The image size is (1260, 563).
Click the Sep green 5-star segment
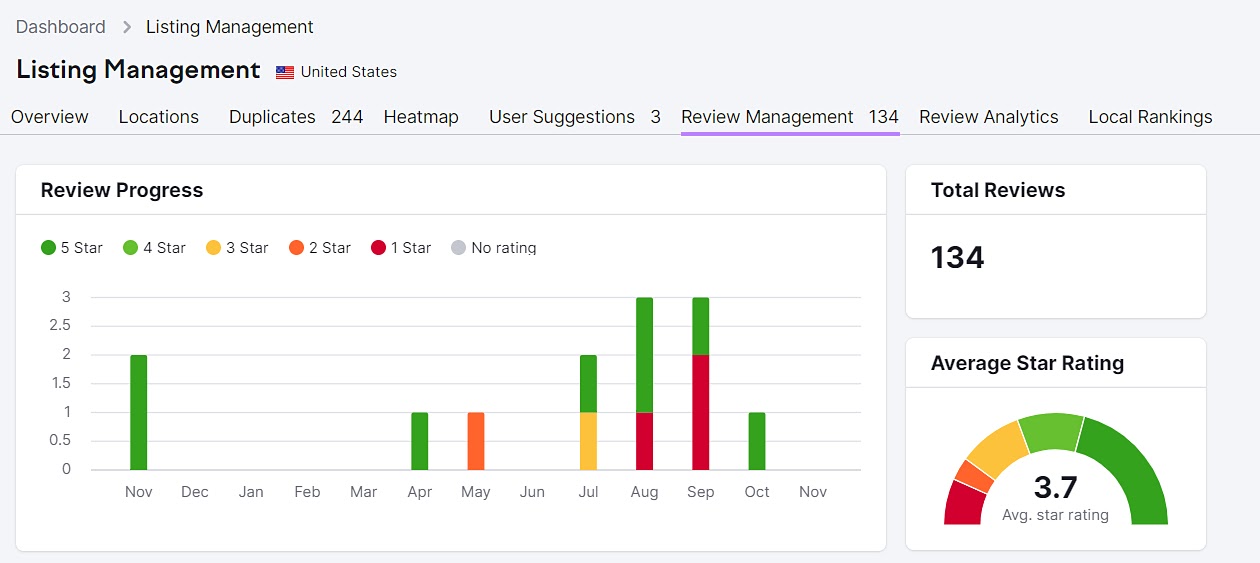click(701, 326)
